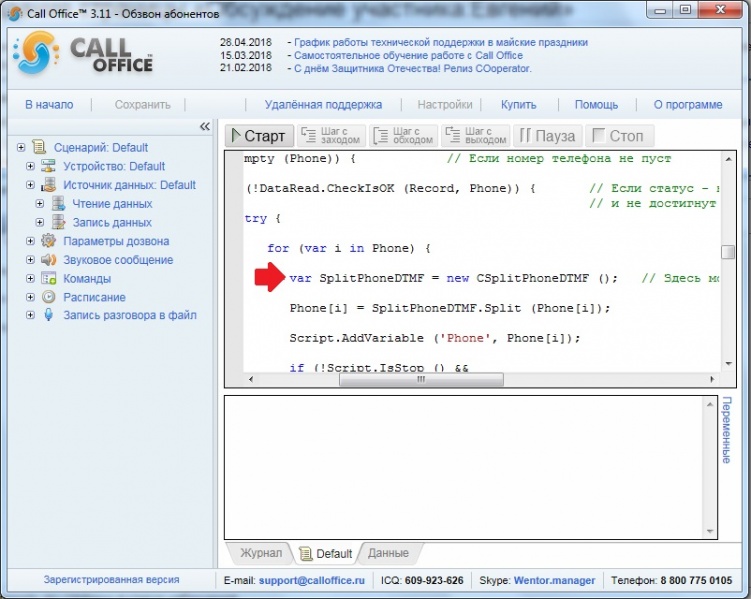Open the Переменные side panel

point(727,429)
